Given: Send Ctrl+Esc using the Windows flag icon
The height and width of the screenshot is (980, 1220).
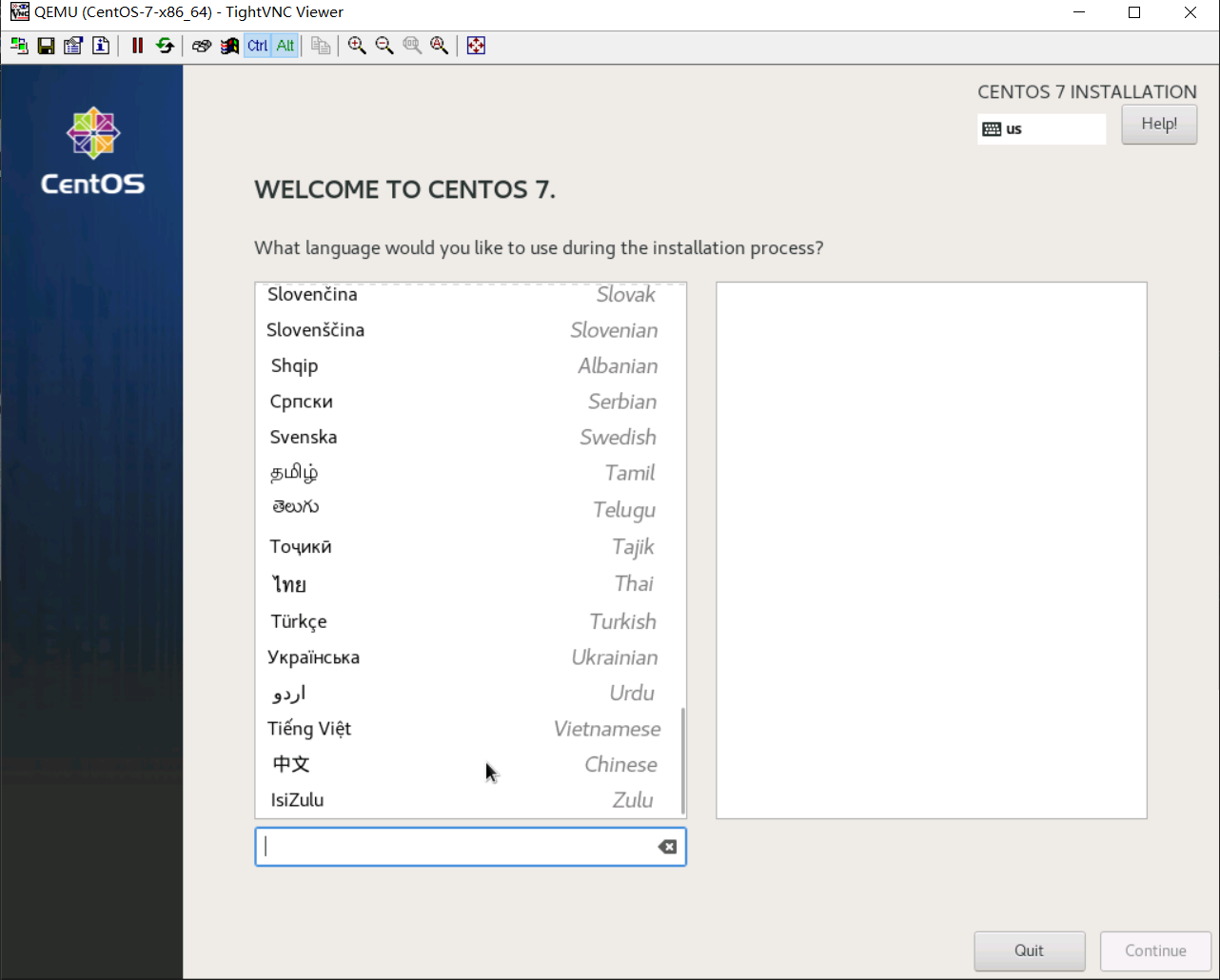Looking at the screenshot, I should 229,46.
